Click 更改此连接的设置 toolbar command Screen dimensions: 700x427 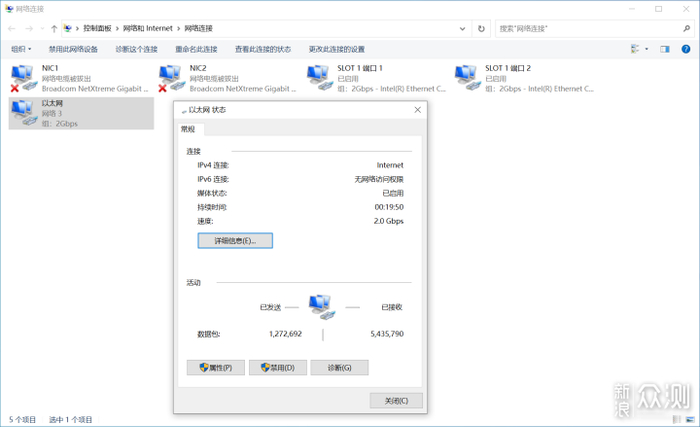337,49
